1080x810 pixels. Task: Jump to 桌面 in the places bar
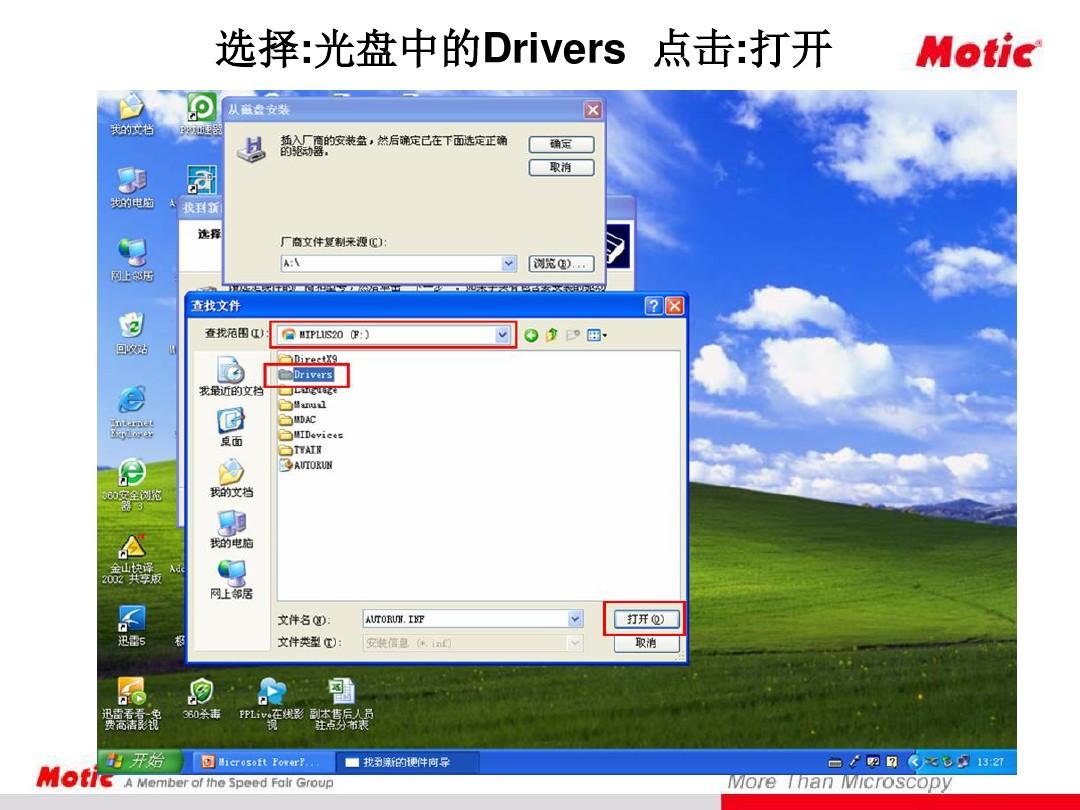pyautogui.click(x=231, y=427)
